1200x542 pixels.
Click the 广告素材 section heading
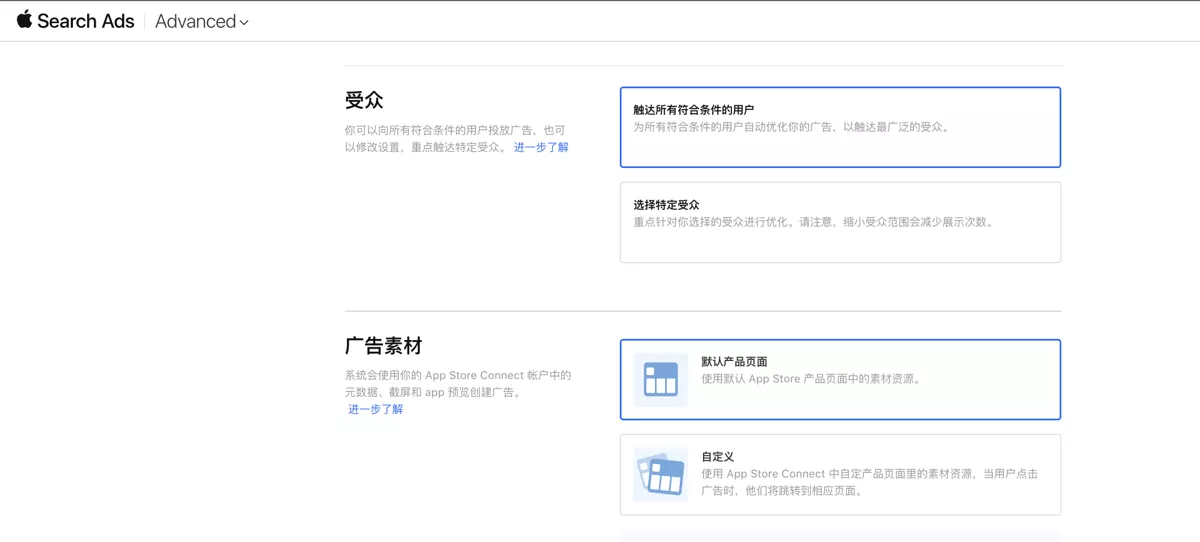(384, 346)
